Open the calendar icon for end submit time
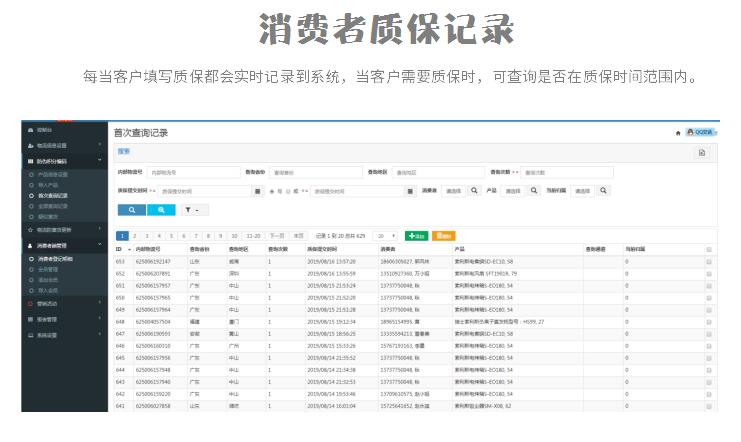The height and width of the screenshot is (442, 741). [410, 191]
